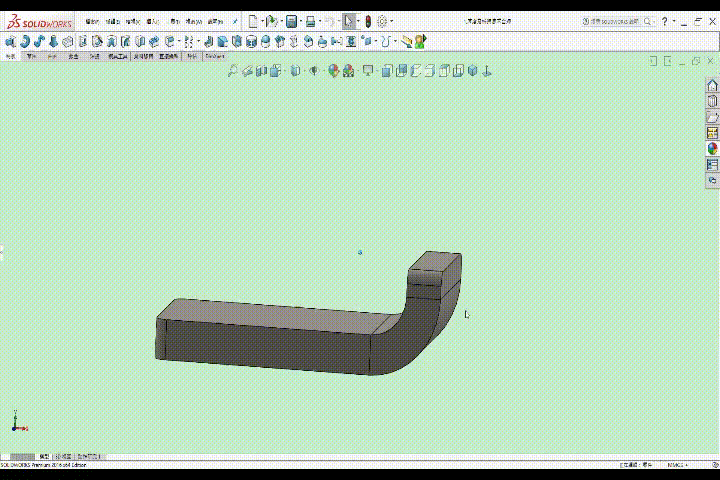The height and width of the screenshot is (480, 720).
Task: Click the Instant3D icon
Action: click(x=406, y=42)
